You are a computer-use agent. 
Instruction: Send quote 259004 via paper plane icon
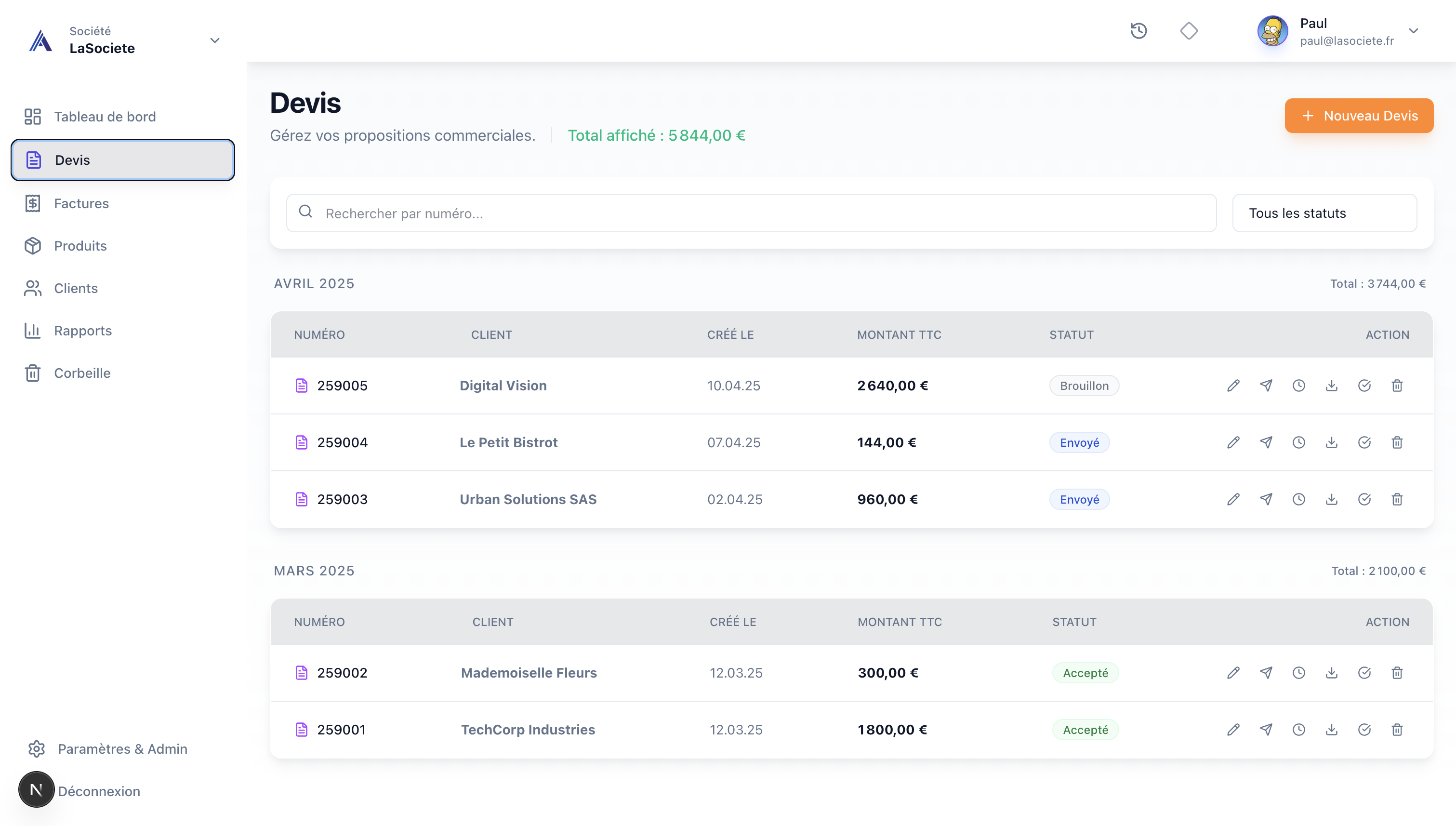pos(1266,442)
